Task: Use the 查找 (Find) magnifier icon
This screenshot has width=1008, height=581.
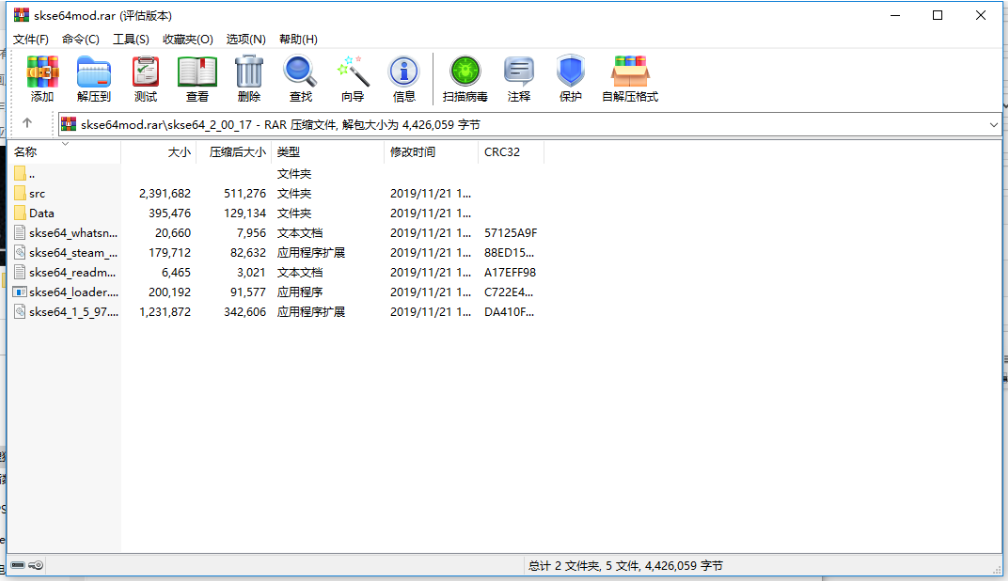Action: coord(300,77)
